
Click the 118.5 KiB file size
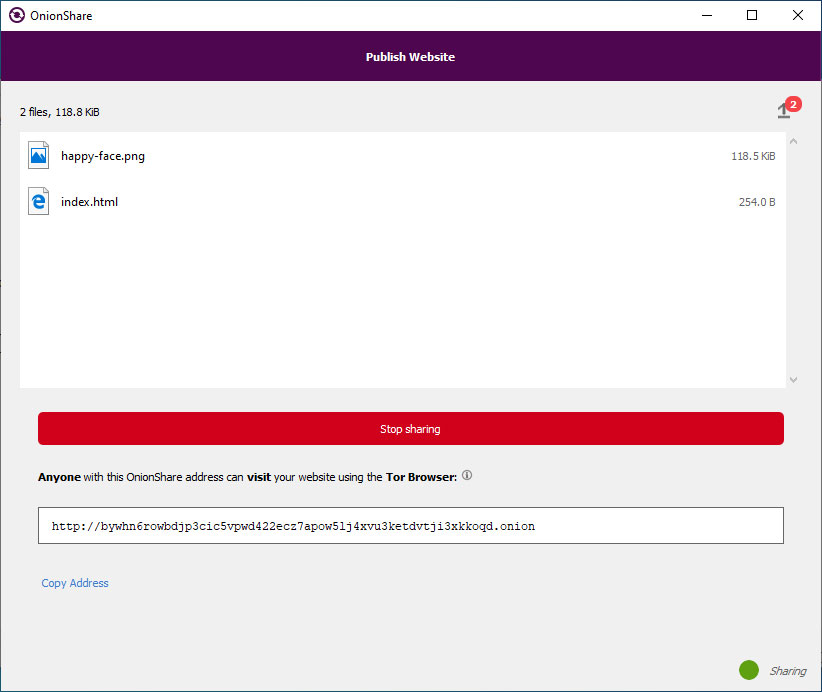753,156
